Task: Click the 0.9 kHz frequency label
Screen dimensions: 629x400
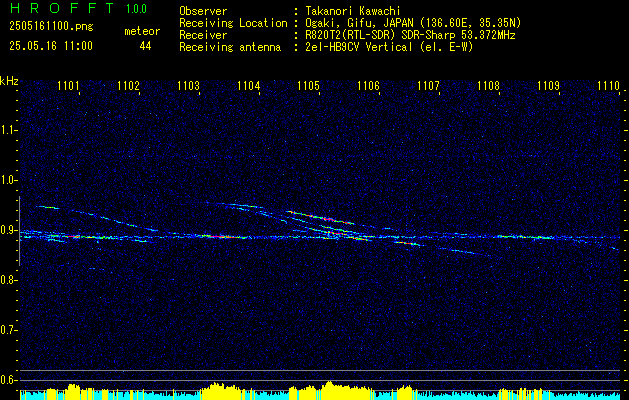Action: (8, 230)
